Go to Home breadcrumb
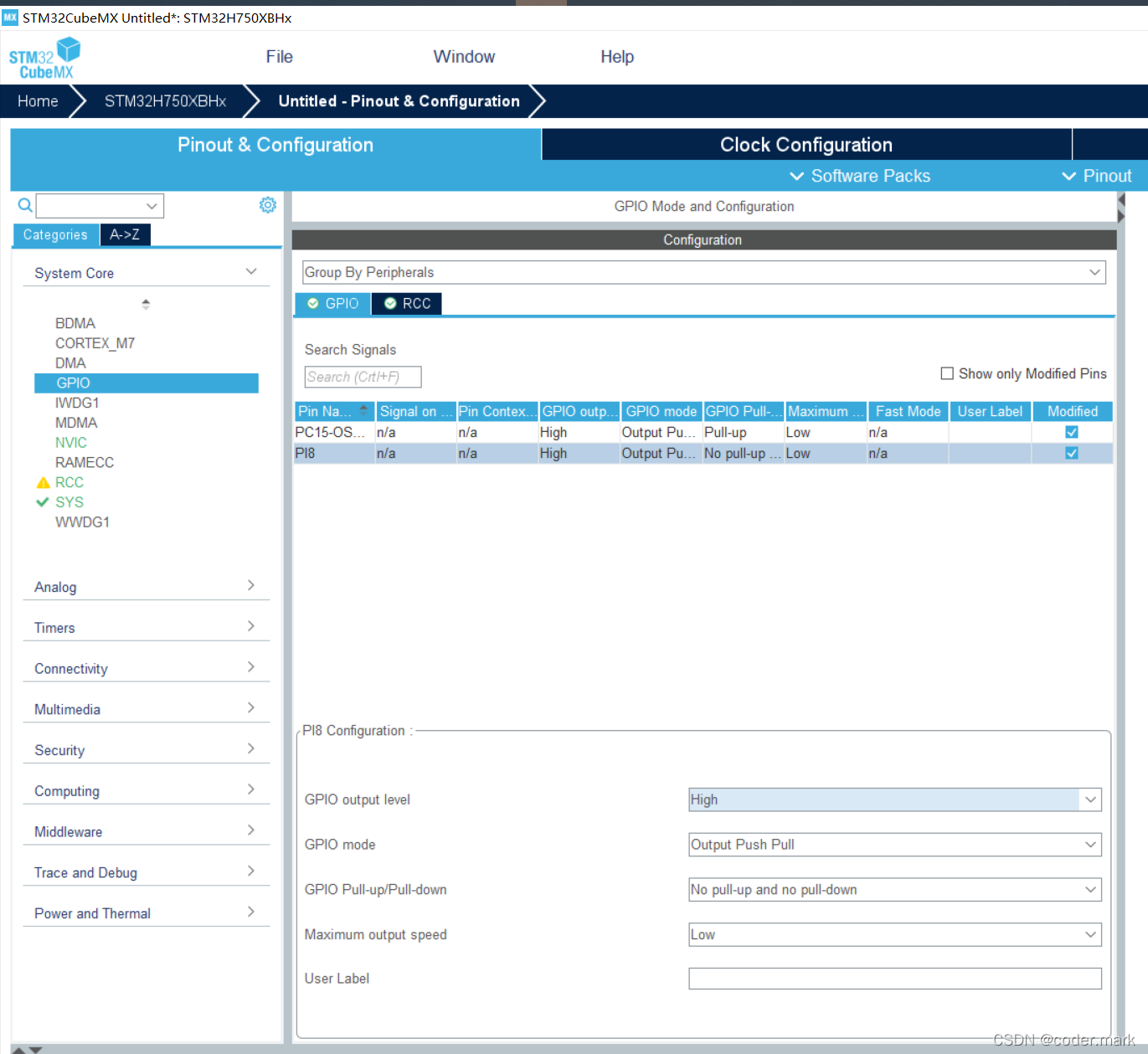Image resolution: width=1148 pixels, height=1054 pixels. [x=38, y=101]
